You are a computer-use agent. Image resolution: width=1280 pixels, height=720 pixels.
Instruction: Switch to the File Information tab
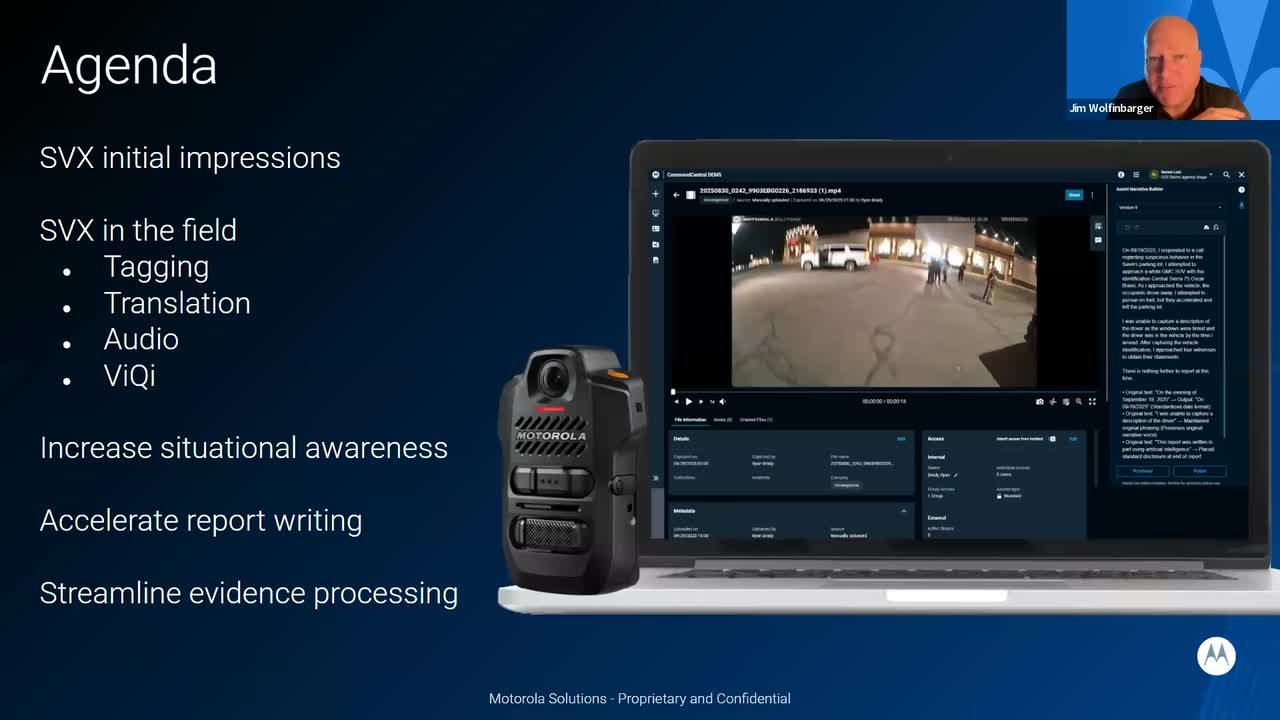pyautogui.click(x=690, y=420)
